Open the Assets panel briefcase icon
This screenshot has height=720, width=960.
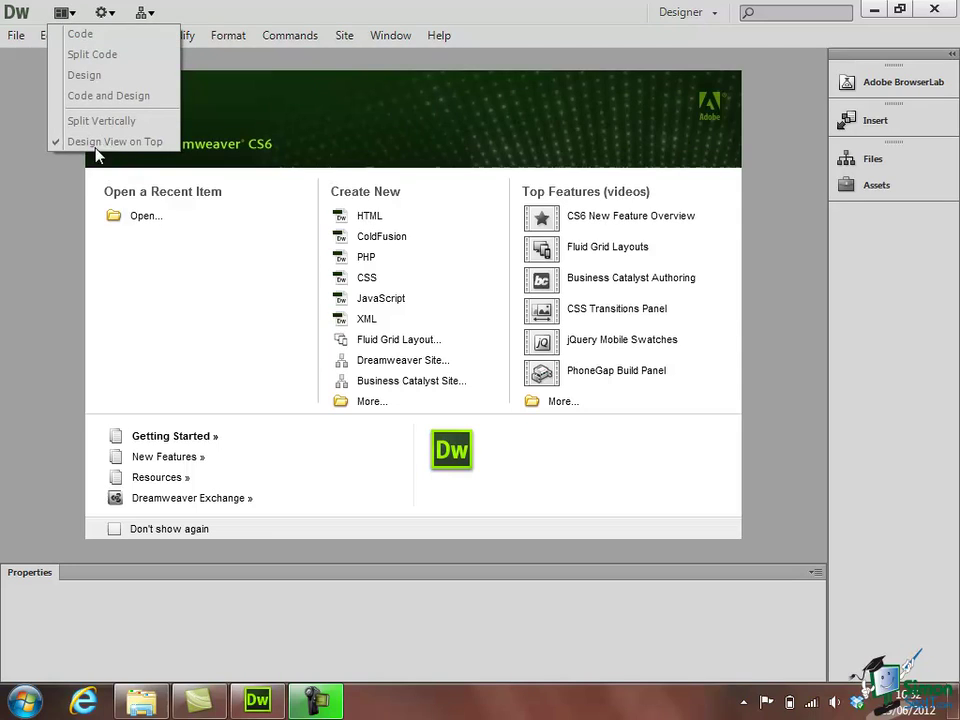(x=846, y=184)
